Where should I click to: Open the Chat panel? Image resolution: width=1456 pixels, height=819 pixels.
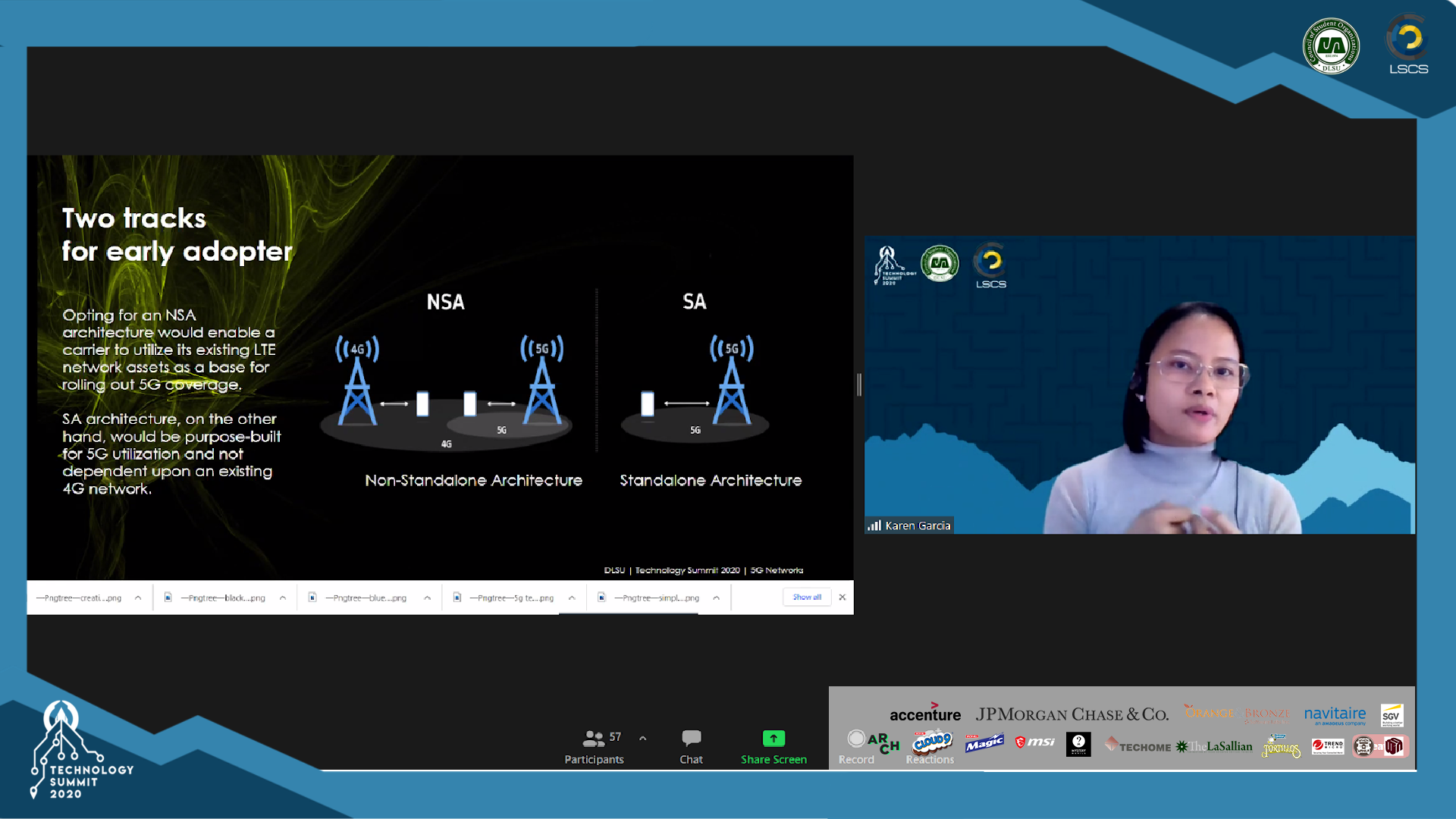(691, 746)
